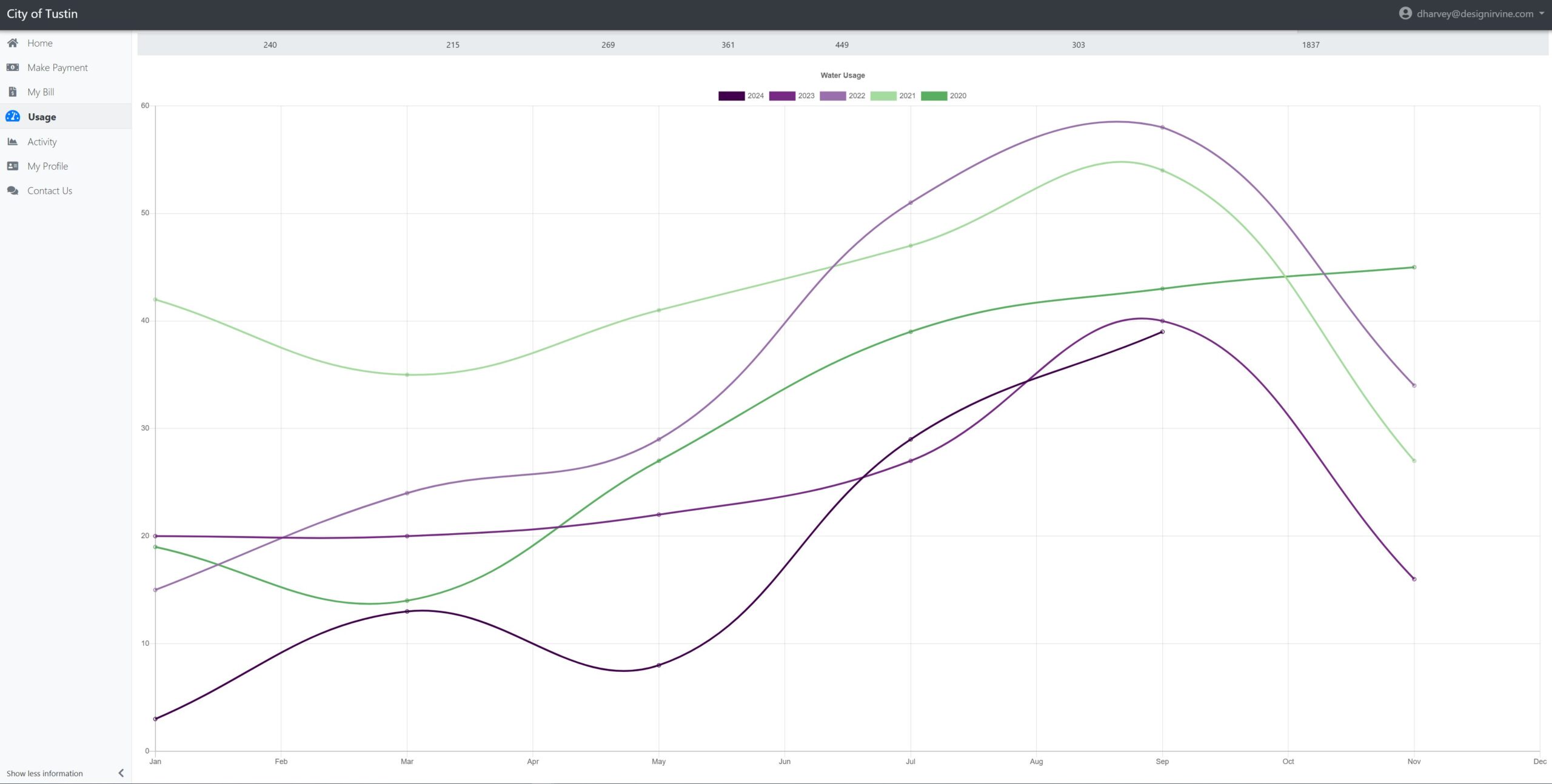Screen dimensions: 1552x784
Task: Click the 2022 September peak data point
Action: coord(1162,127)
